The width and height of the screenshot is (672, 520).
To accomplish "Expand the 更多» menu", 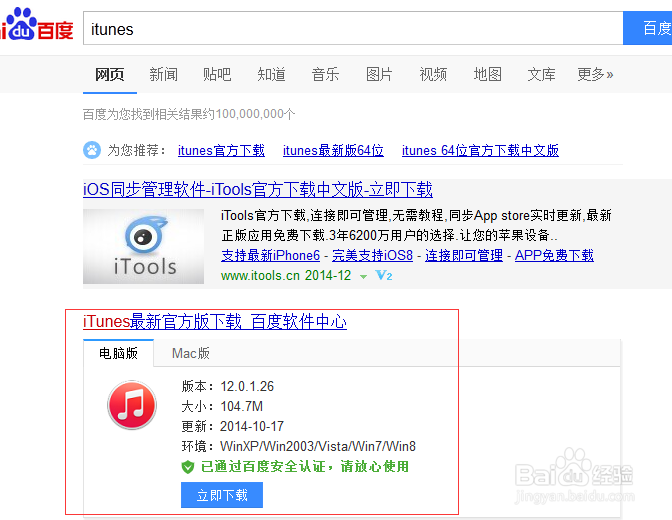I will pyautogui.click(x=595, y=75).
